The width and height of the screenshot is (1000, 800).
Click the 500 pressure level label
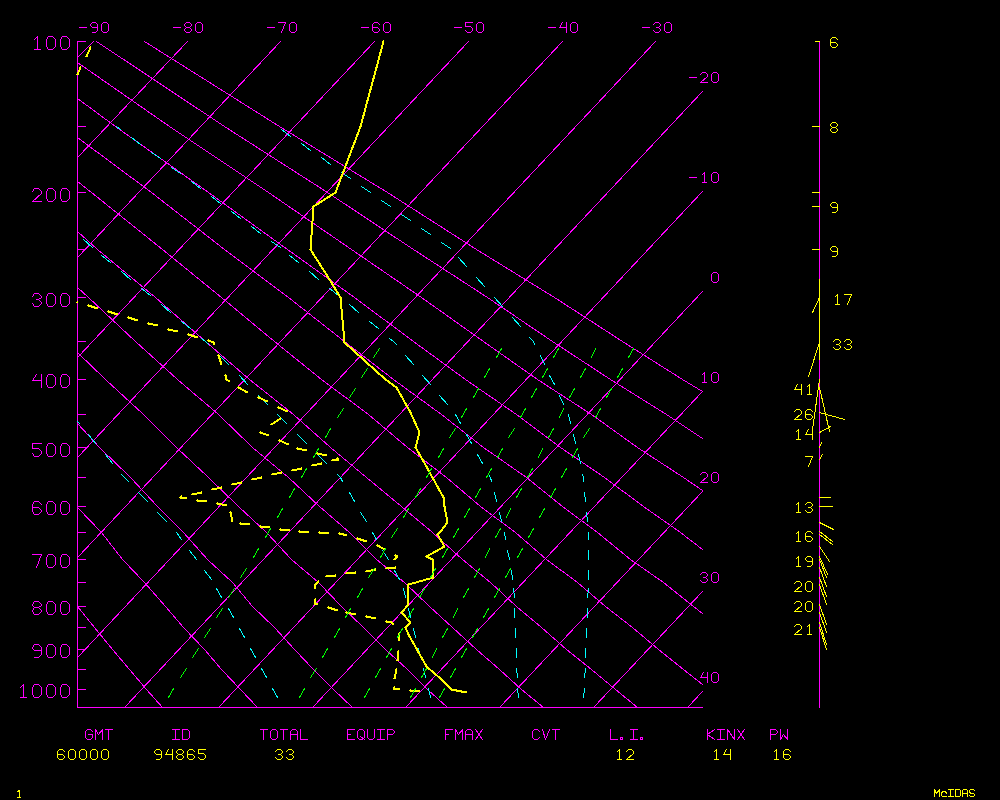50,450
